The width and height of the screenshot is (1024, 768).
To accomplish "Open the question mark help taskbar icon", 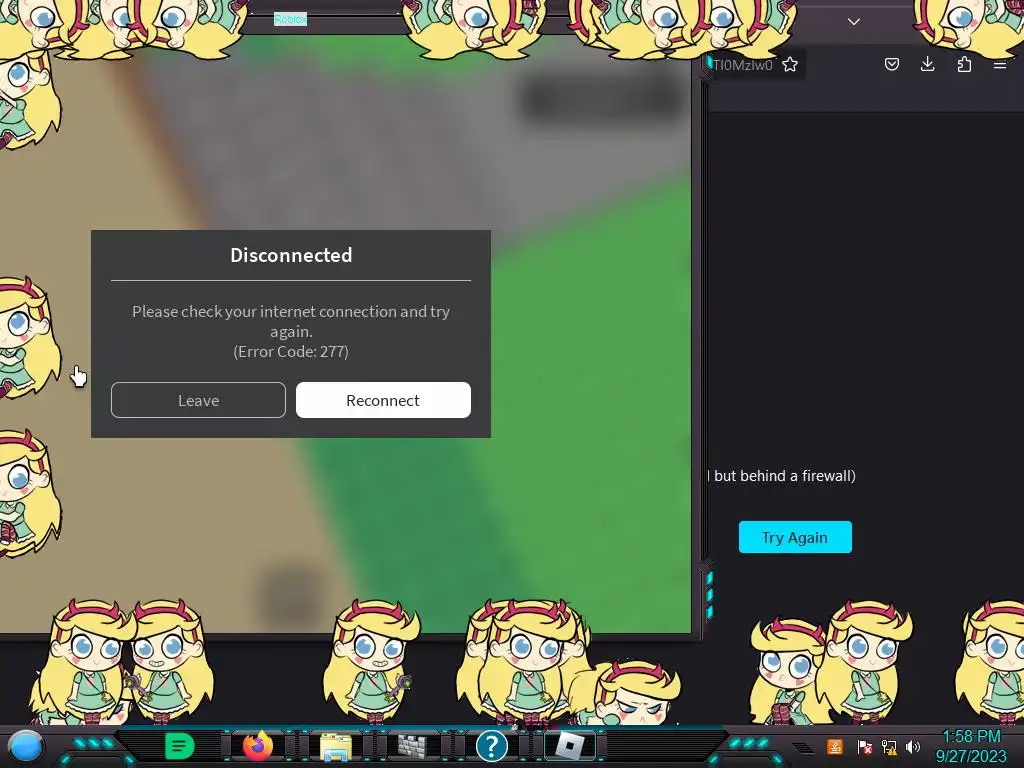I will 492,746.
